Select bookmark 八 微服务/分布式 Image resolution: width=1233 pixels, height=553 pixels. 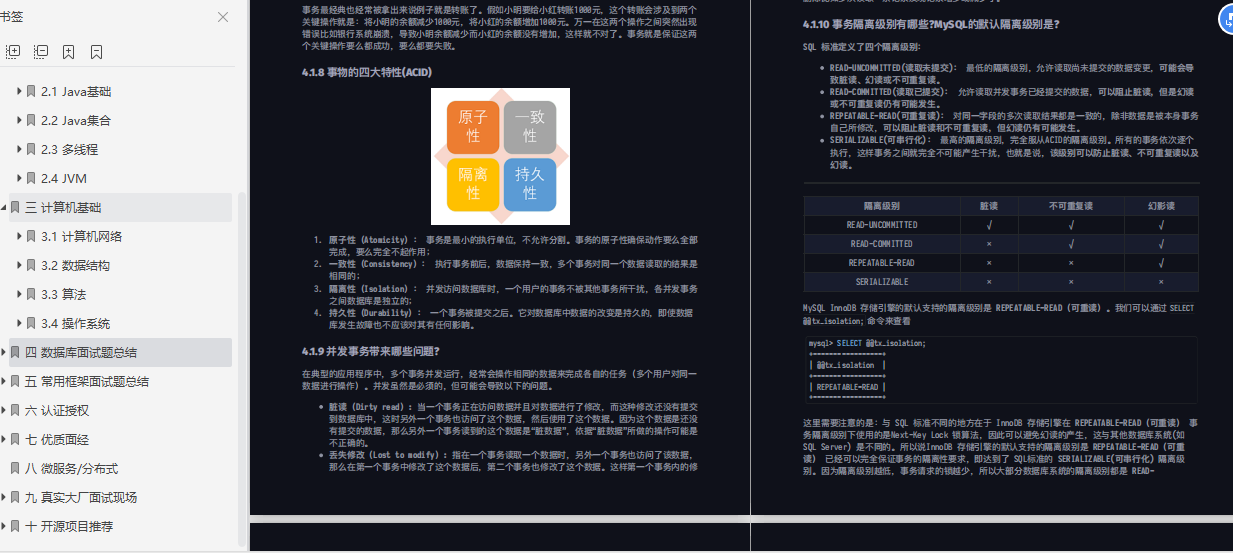click(x=71, y=468)
